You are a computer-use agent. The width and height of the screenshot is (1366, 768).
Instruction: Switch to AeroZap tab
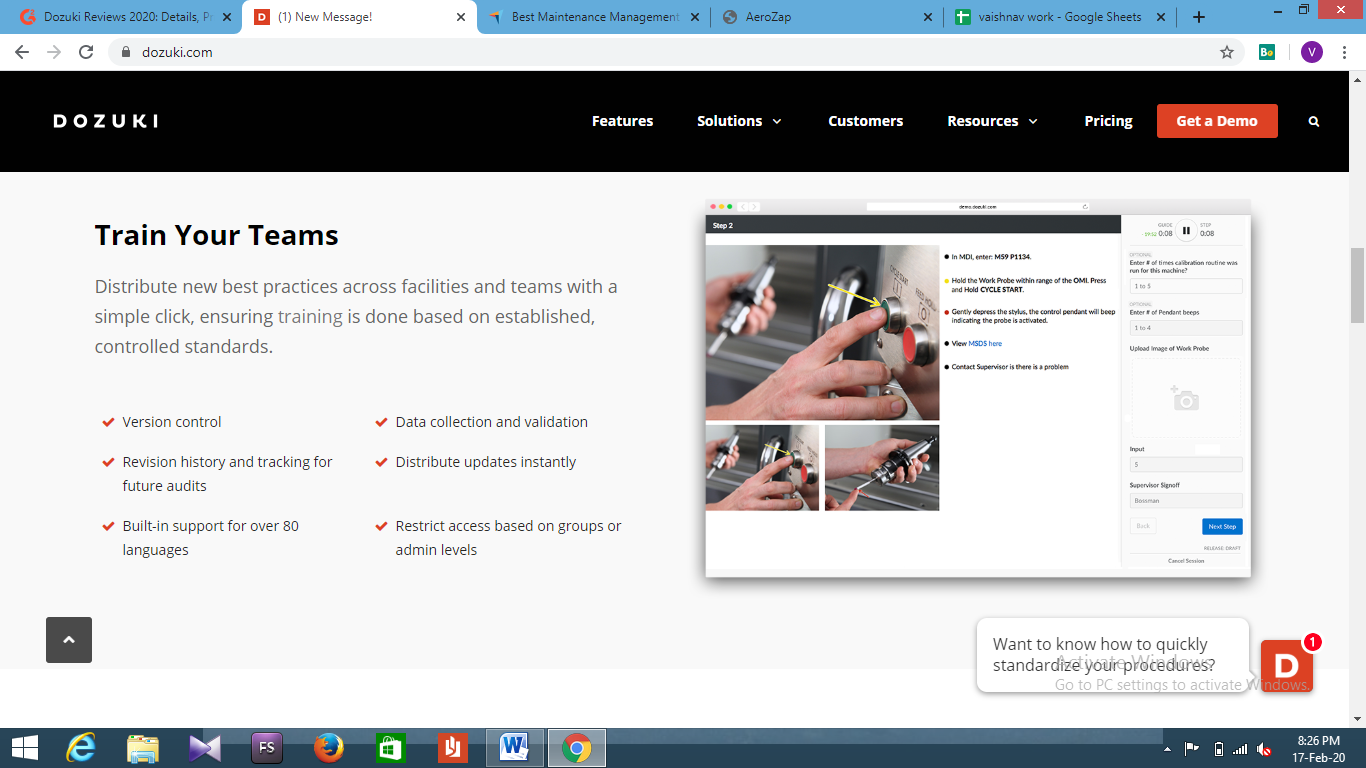click(828, 17)
